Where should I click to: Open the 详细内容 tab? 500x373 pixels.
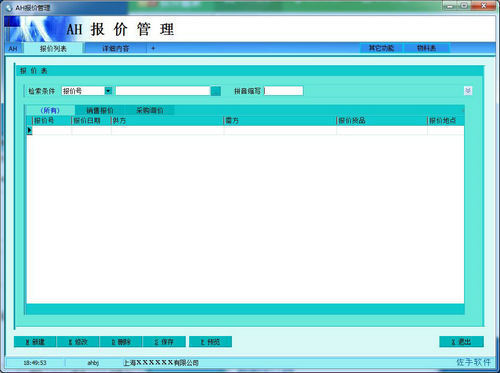tap(115, 48)
